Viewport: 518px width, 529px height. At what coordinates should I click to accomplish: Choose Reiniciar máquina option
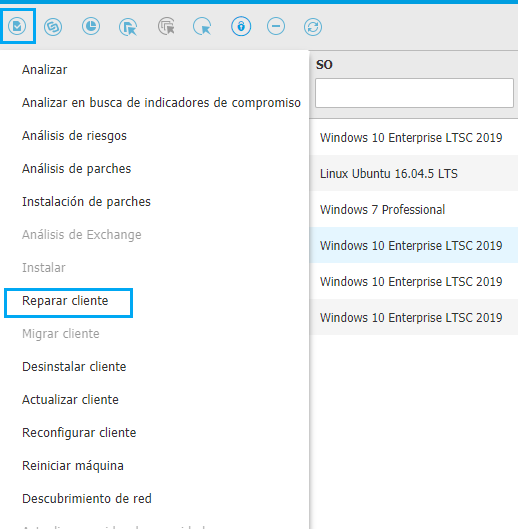click(x=73, y=466)
